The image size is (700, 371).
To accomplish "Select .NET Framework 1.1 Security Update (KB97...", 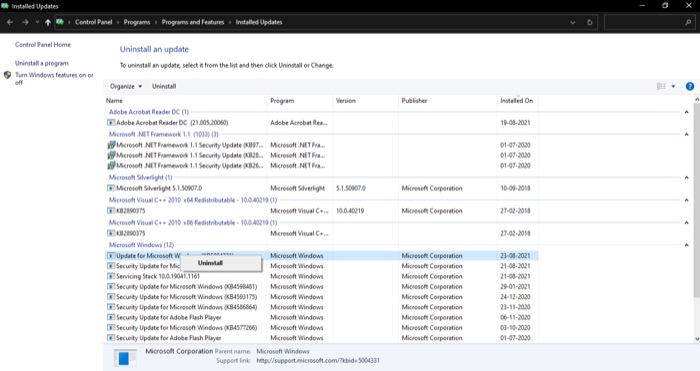I will pos(321,145).
